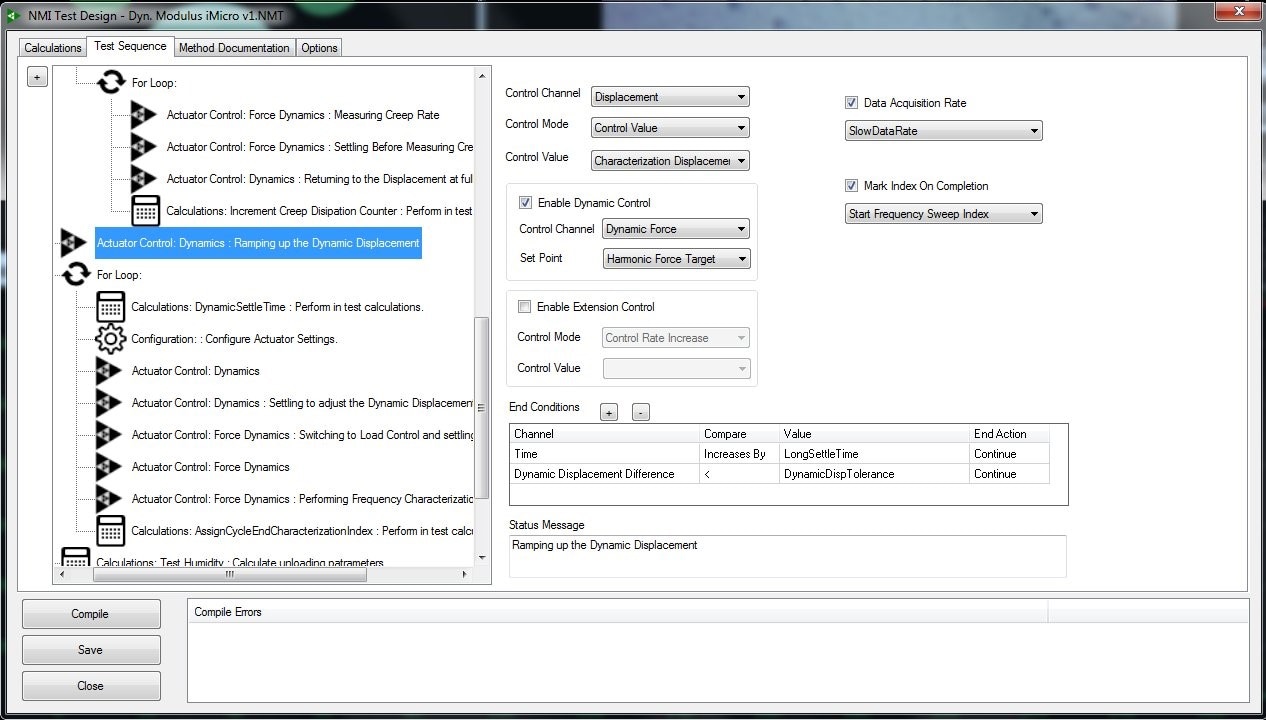Enable the Extension Control checkbox
1266x720 pixels.
pos(524,307)
